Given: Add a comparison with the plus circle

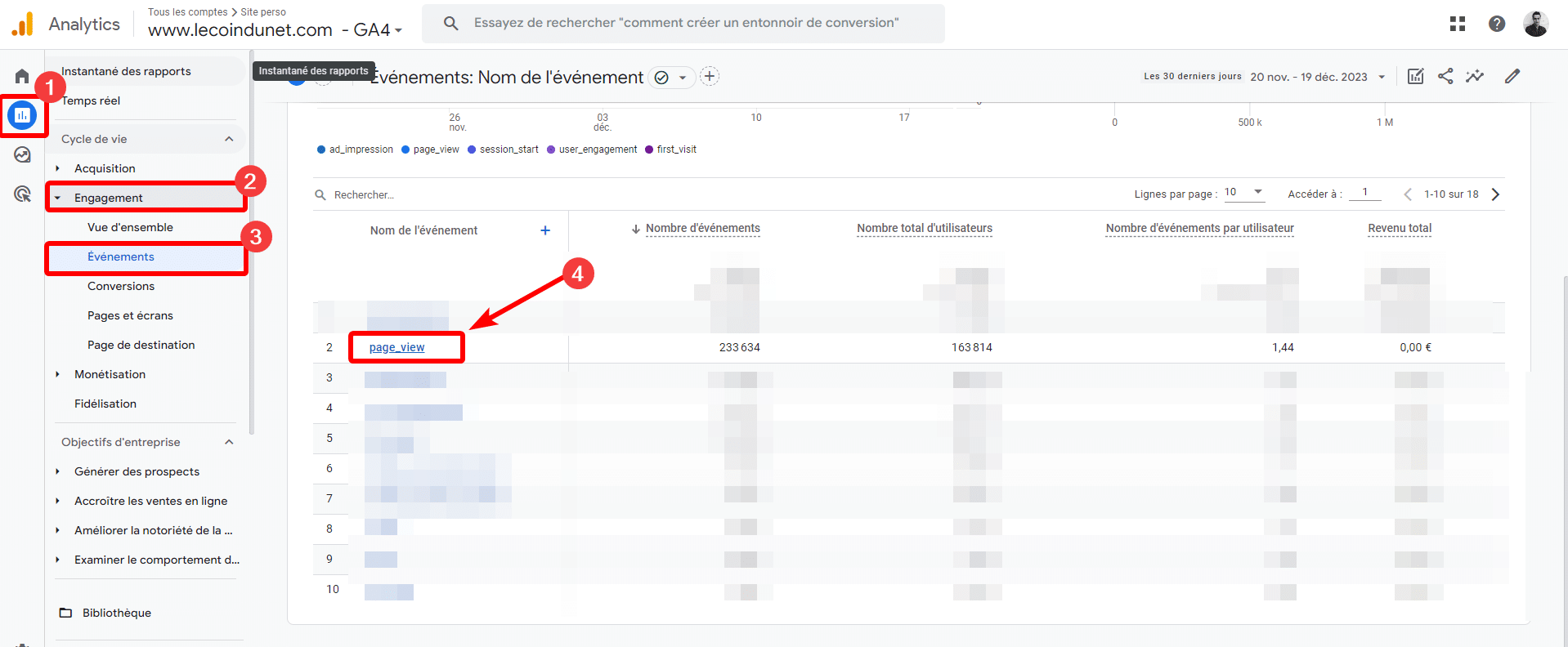Looking at the screenshot, I should (x=710, y=77).
